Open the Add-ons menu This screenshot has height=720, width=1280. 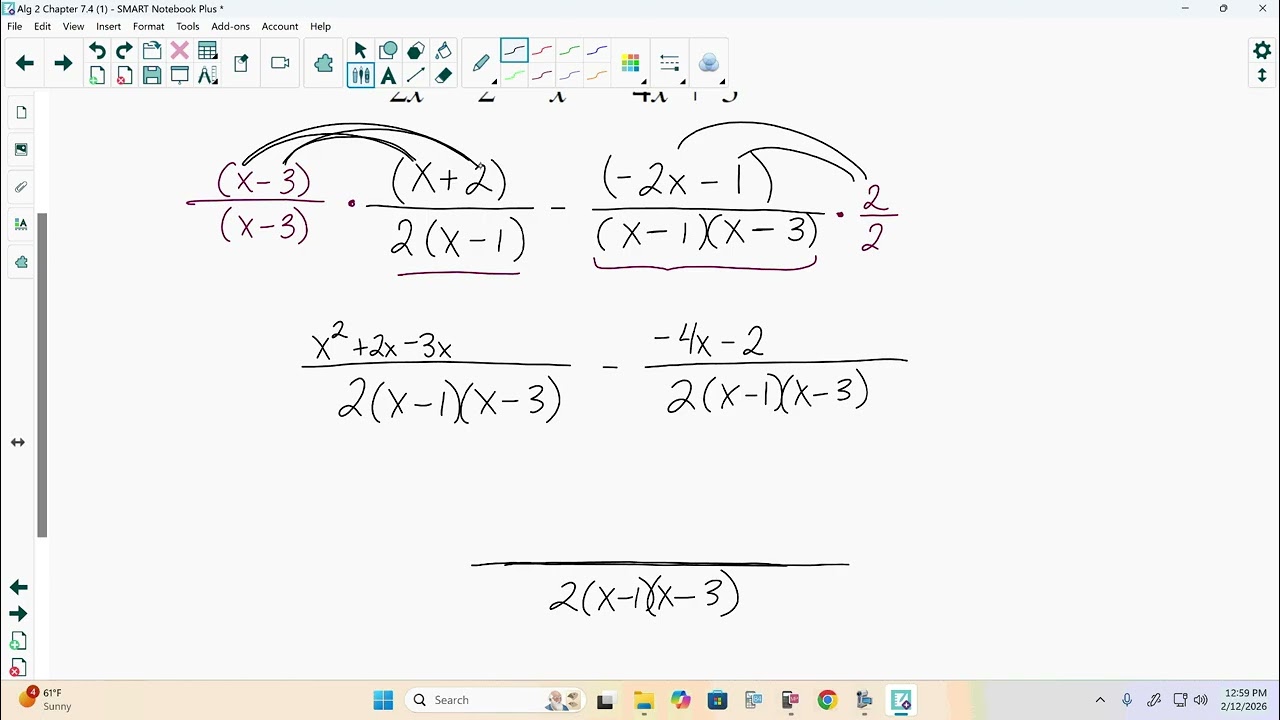230,26
